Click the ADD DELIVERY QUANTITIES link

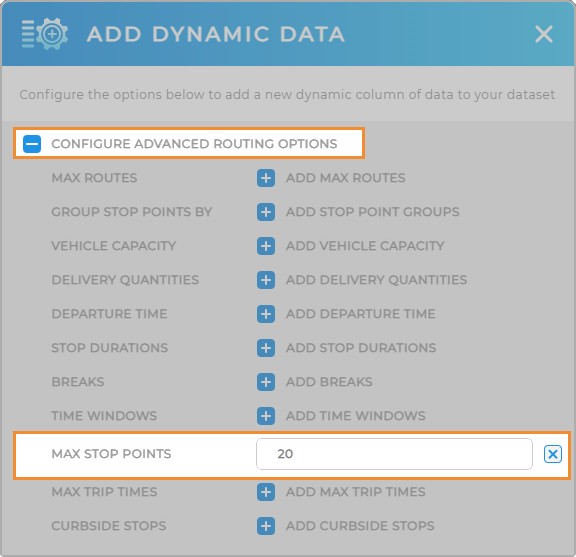pos(377,280)
